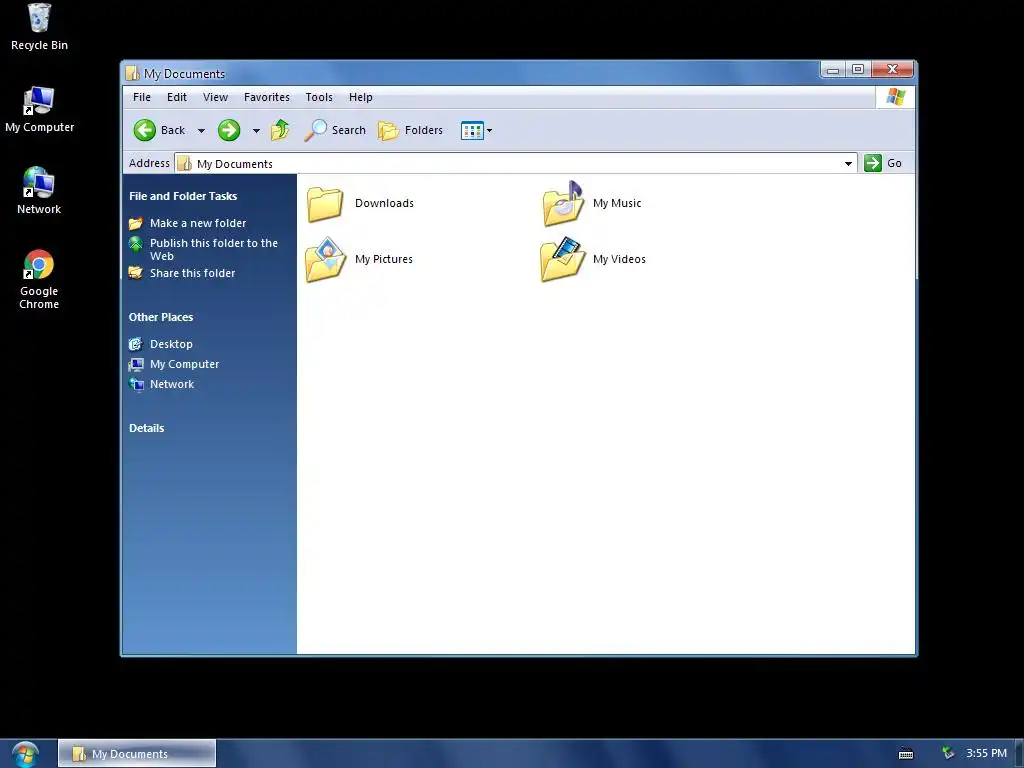Click the My Music label
Screen dimensions: 1024x768
(617, 203)
